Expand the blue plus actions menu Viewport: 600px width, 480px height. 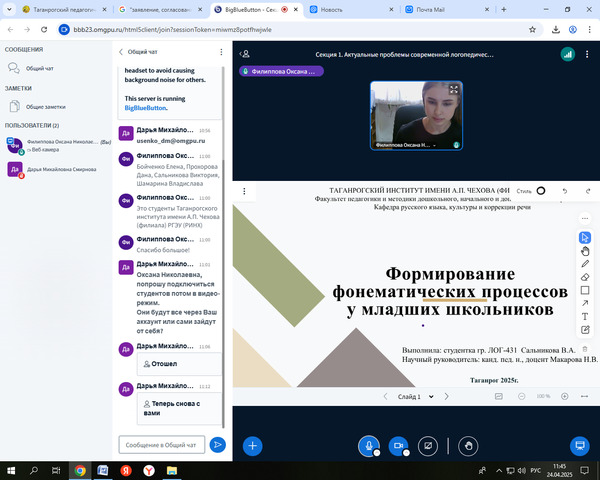tap(253, 445)
